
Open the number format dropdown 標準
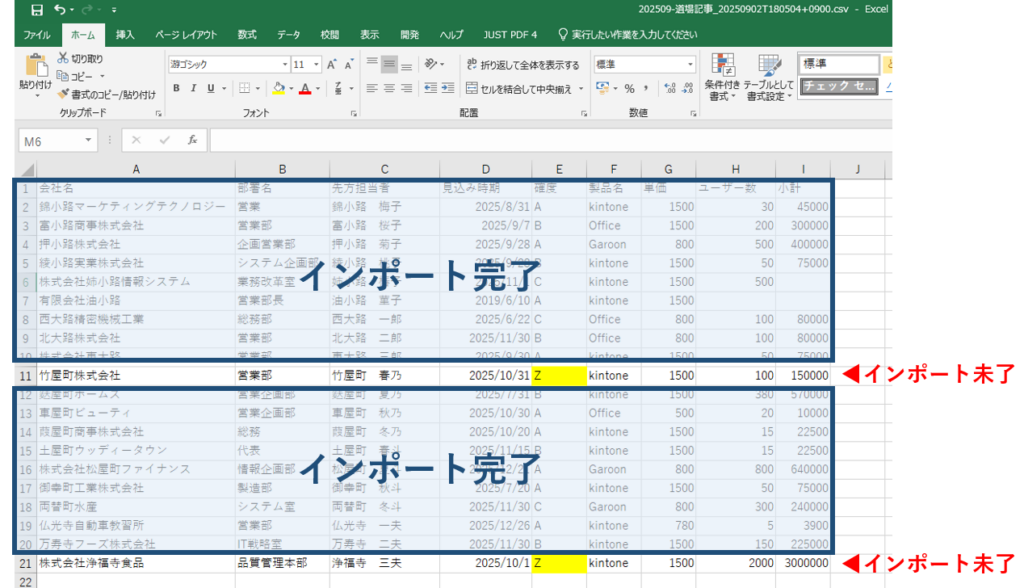click(690, 64)
